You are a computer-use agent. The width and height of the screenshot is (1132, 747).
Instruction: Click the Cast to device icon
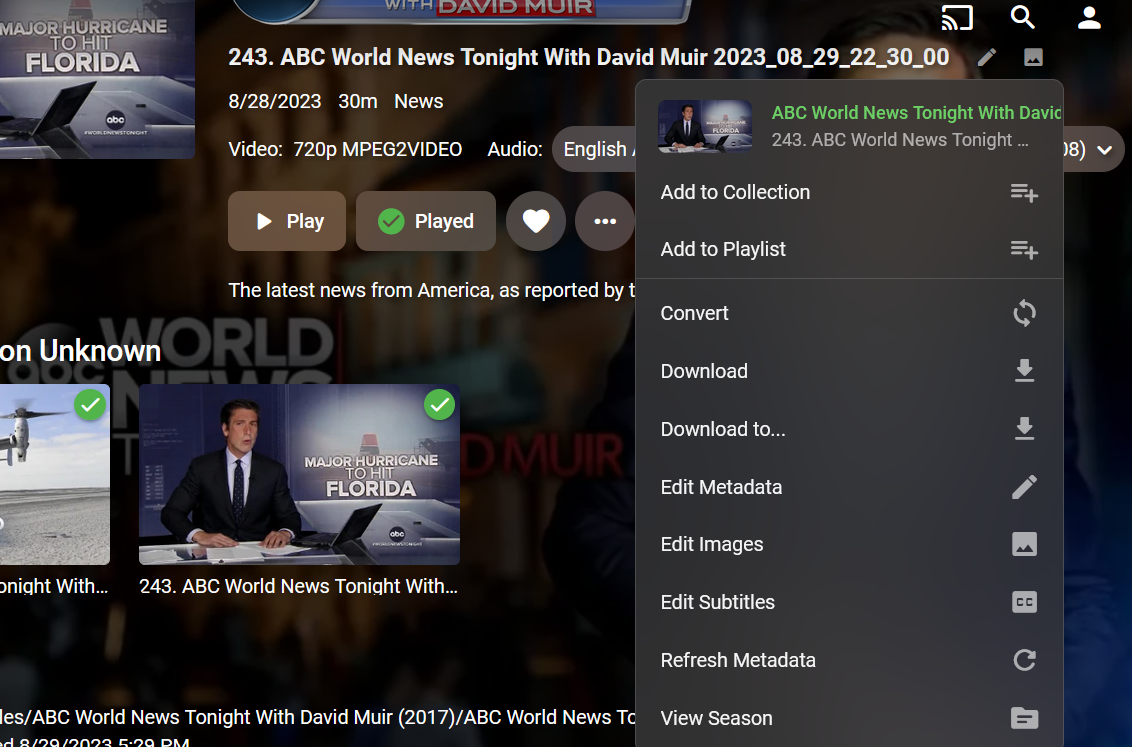[957, 18]
